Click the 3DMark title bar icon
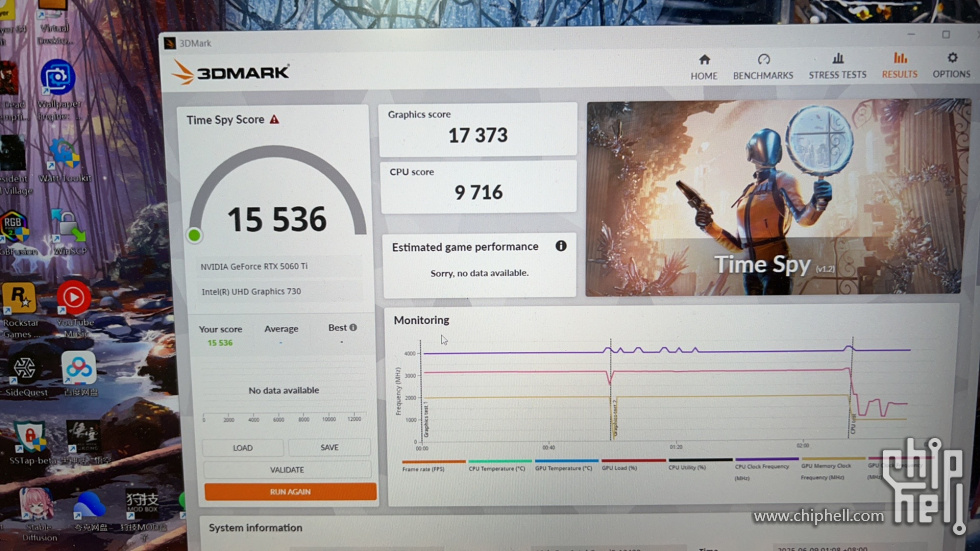The height and width of the screenshot is (551, 980). (169, 43)
